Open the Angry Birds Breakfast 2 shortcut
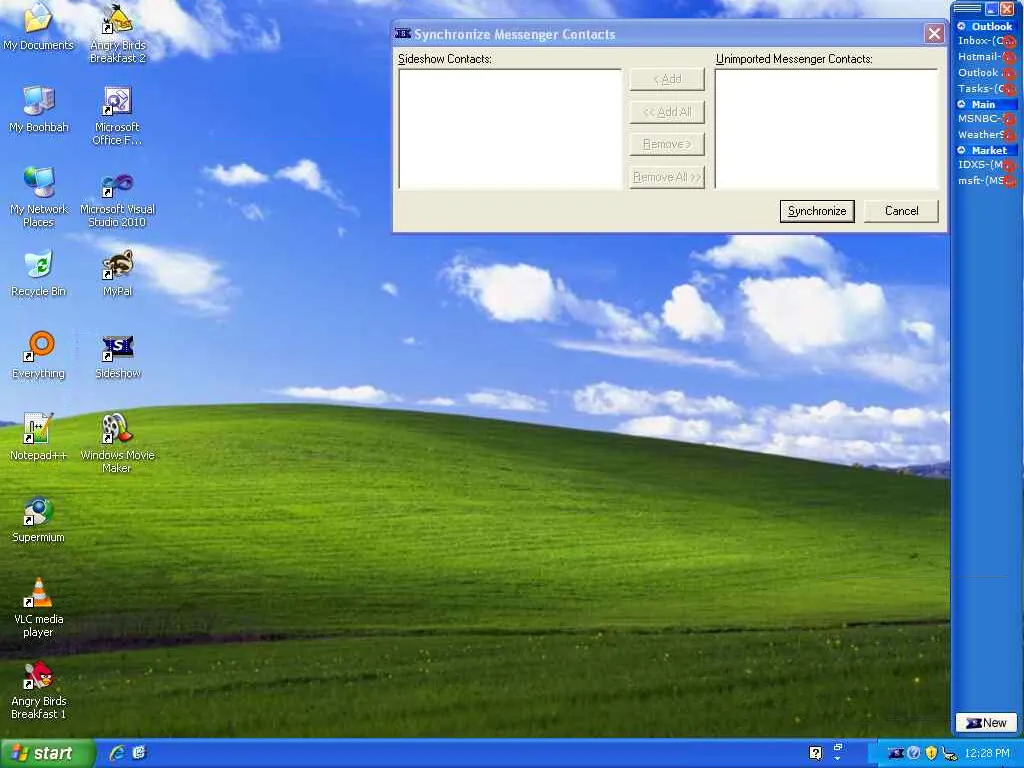Viewport: 1024px width, 768px height. 118,33
